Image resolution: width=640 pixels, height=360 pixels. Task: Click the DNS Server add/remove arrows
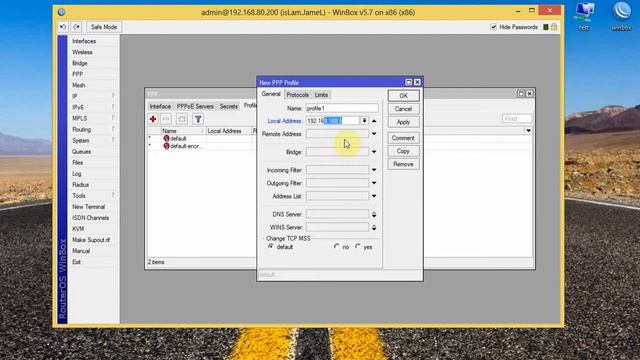pyautogui.click(x=374, y=214)
